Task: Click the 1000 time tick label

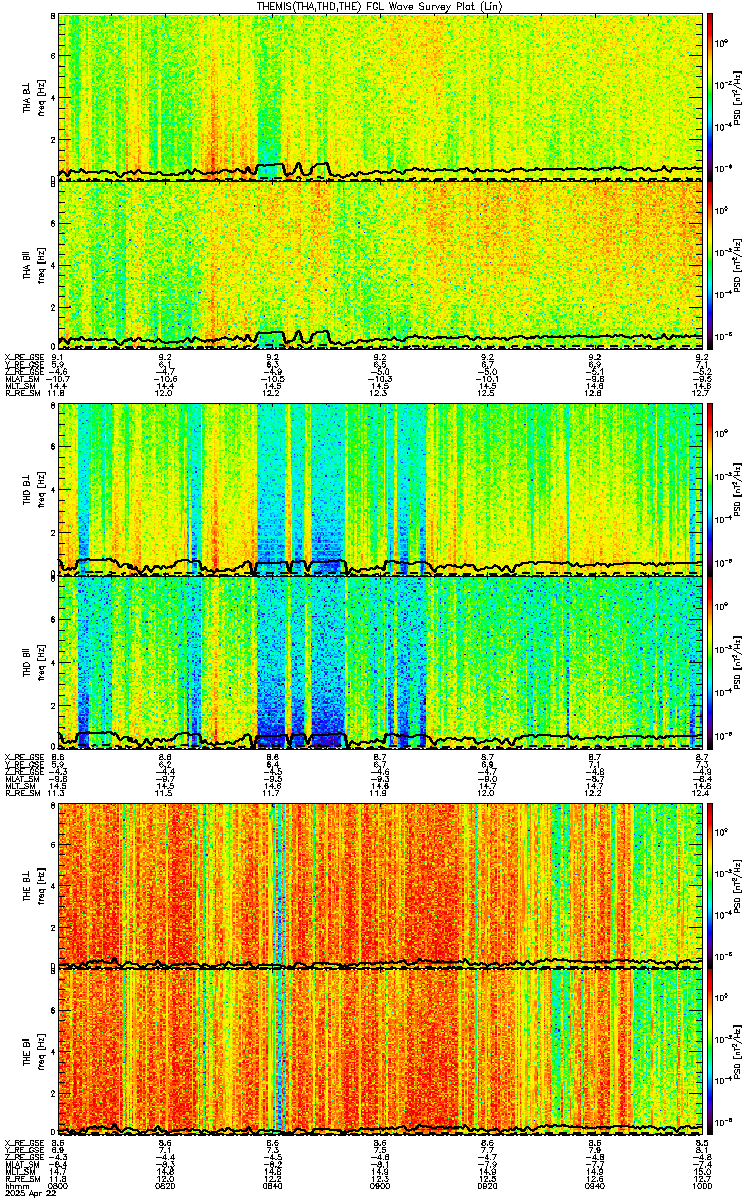Action: tap(702, 1186)
